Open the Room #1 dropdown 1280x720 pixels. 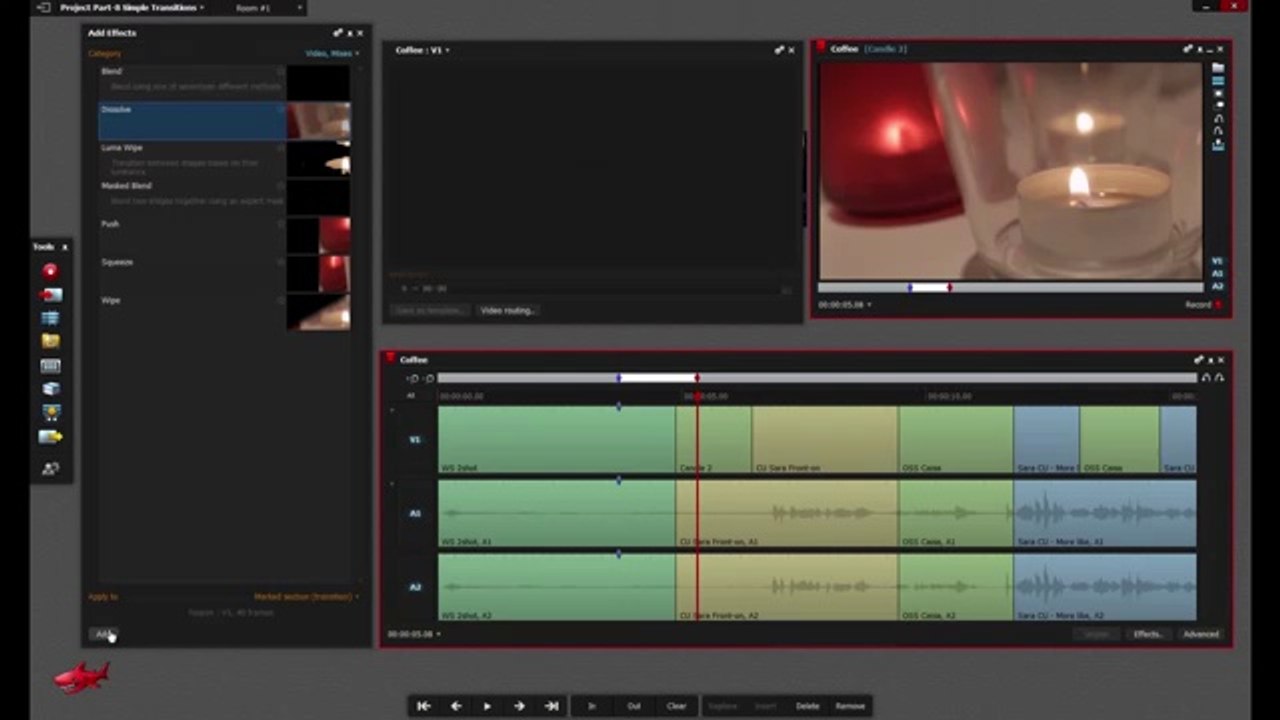tap(268, 8)
